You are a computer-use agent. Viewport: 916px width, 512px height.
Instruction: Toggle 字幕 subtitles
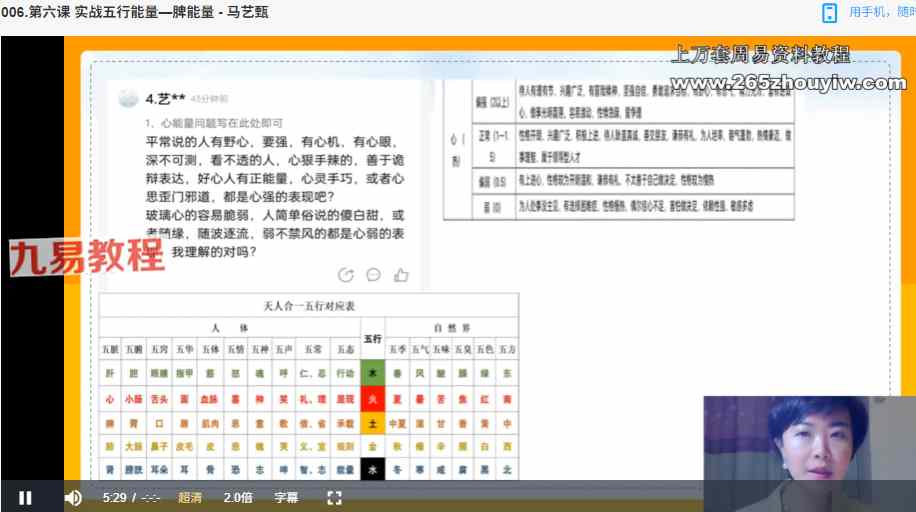click(x=286, y=497)
